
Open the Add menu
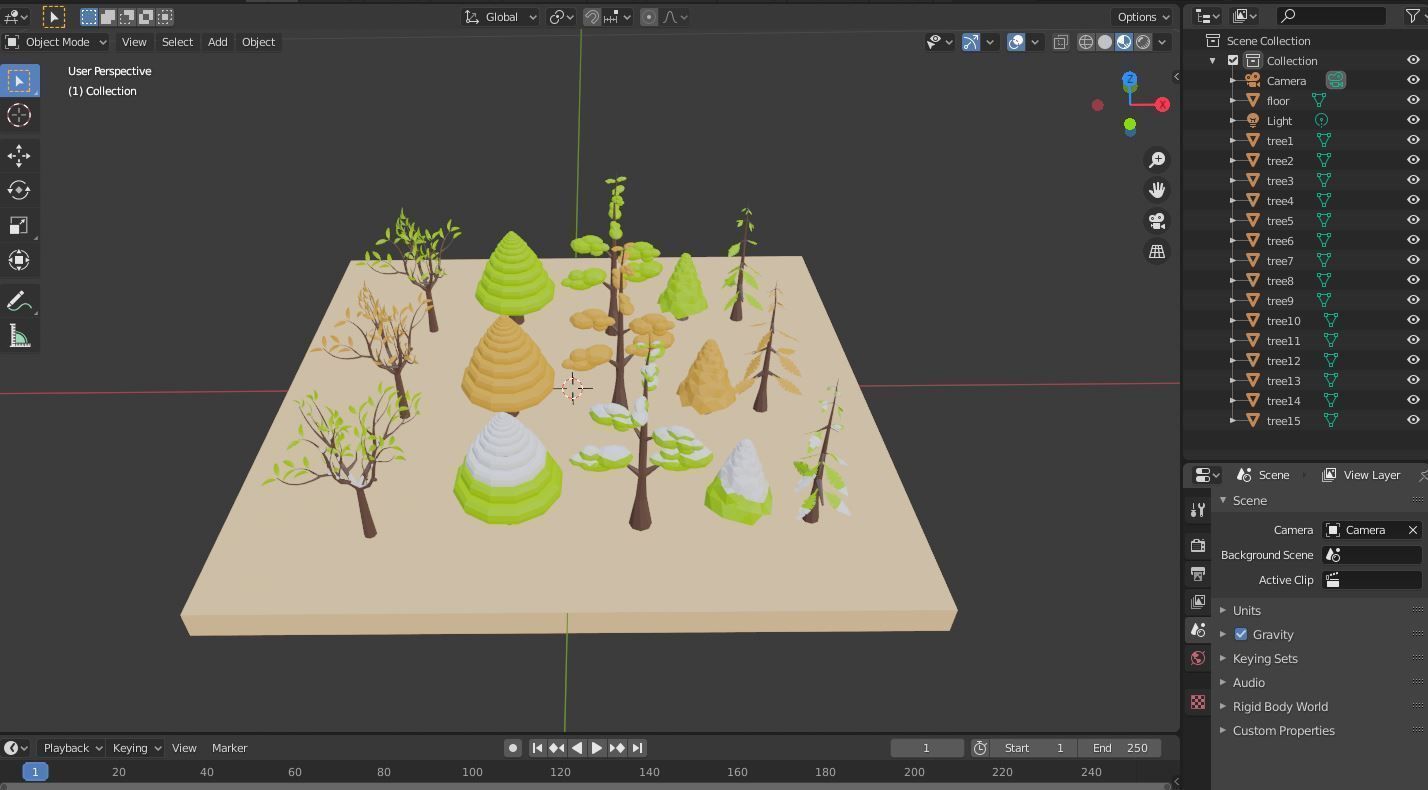tap(217, 42)
